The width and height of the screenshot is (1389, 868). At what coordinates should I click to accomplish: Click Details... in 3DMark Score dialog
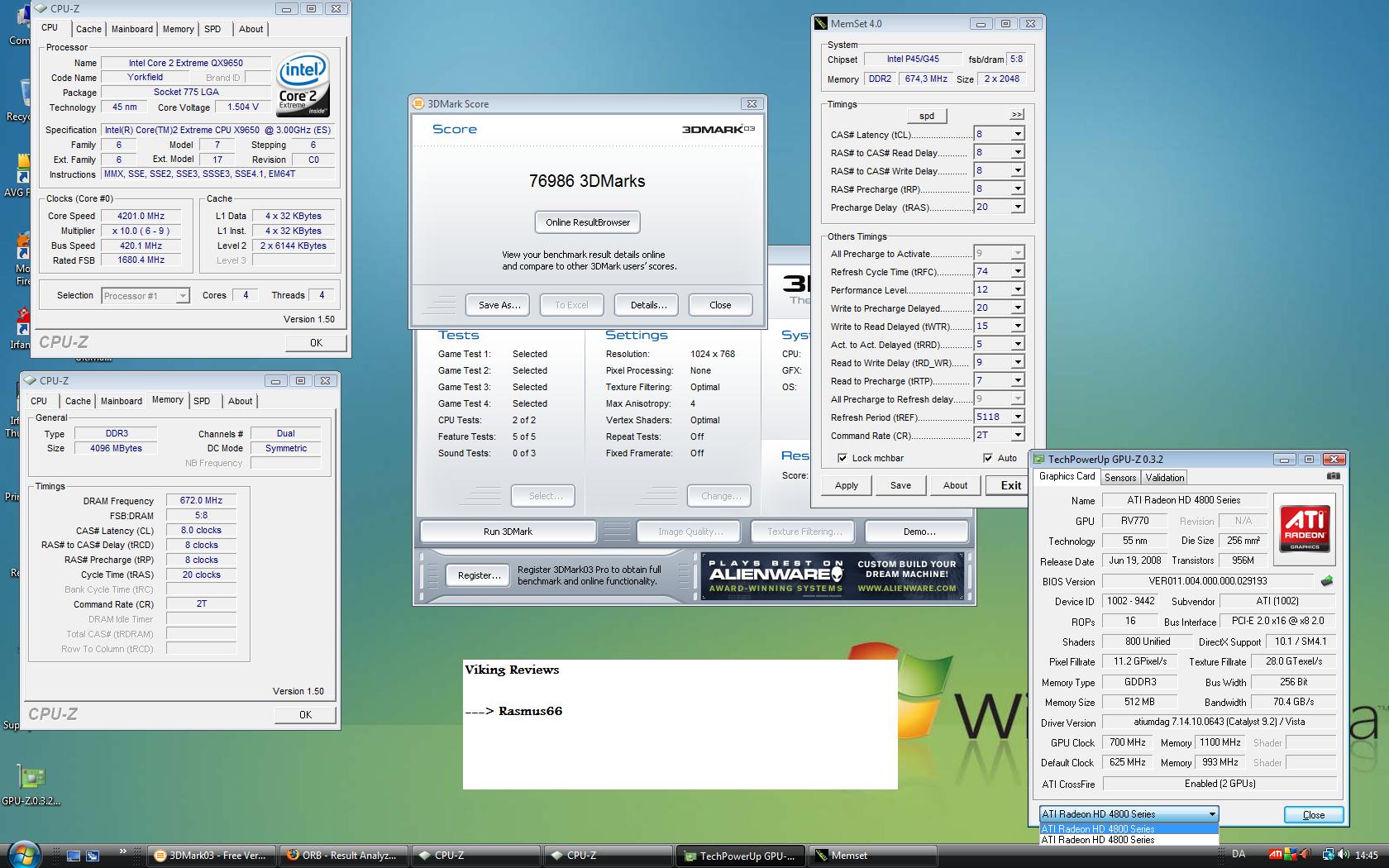(x=648, y=305)
